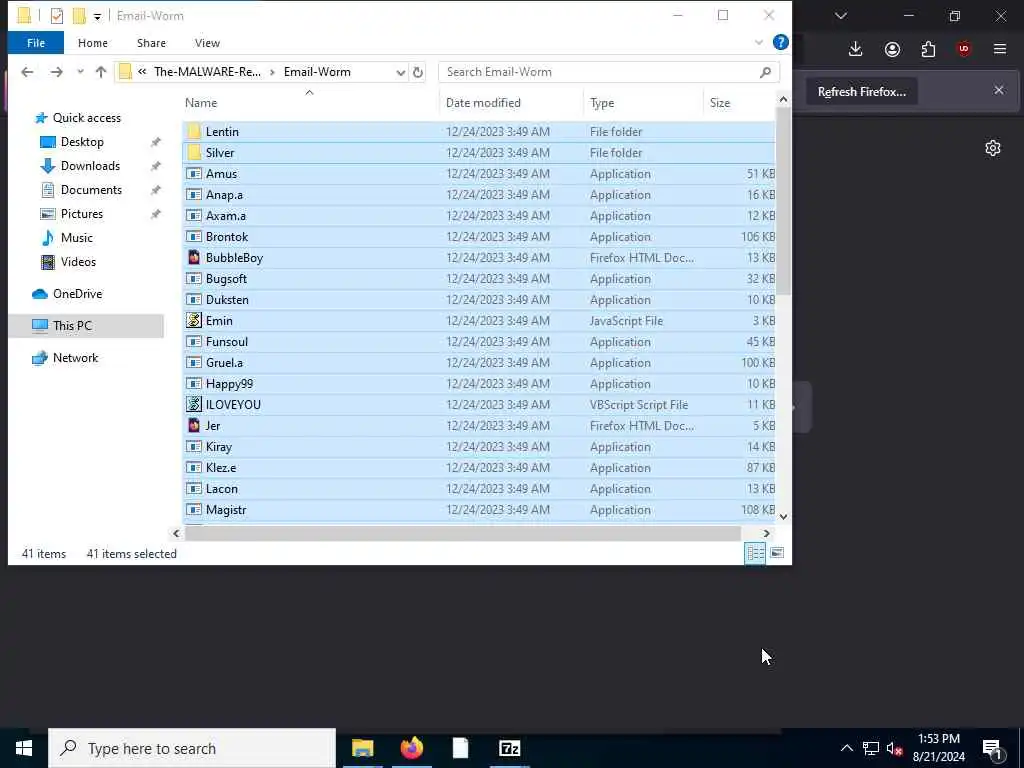Go back with the back arrow
This screenshot has width=1024, height=768.
pyautogui.click(x=27, y=72)
